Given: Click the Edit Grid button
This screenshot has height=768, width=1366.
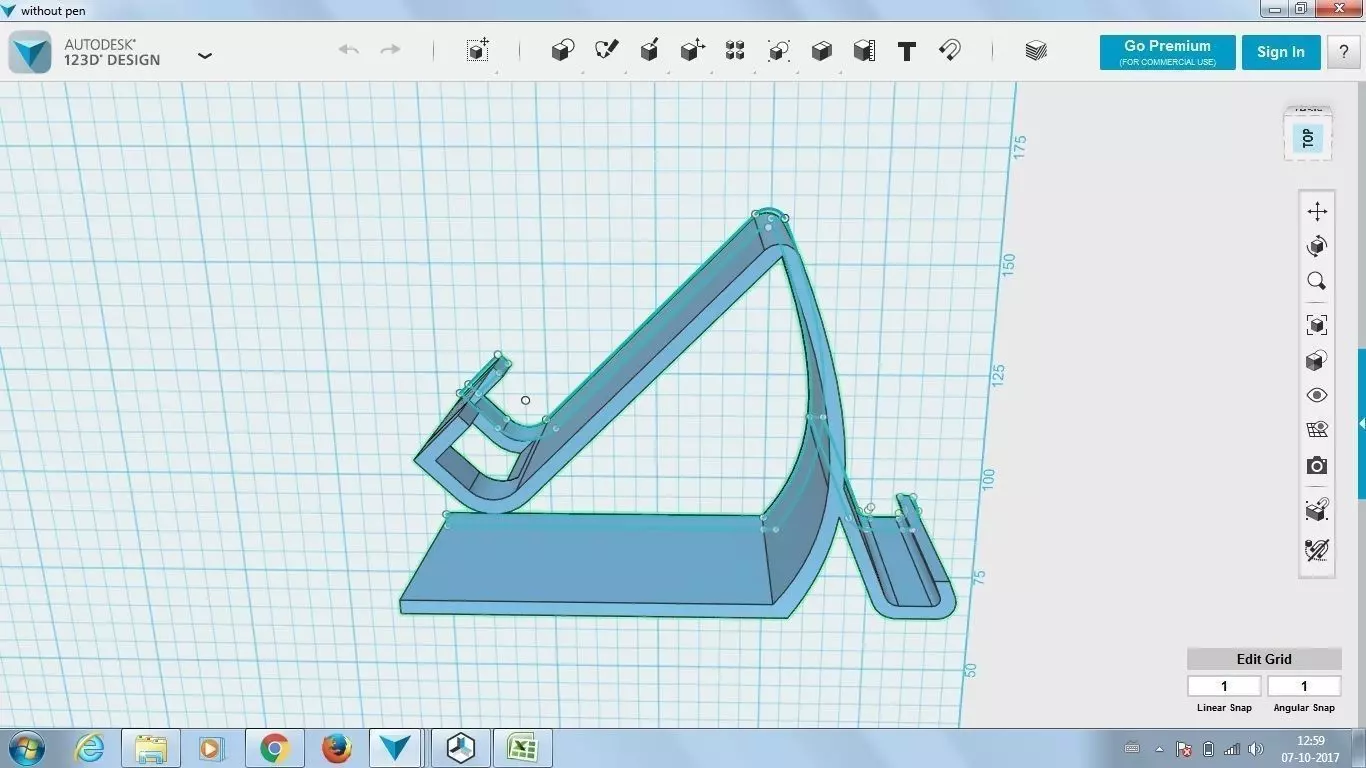Looking at the screenshot, I should (x=1264, y=659).
